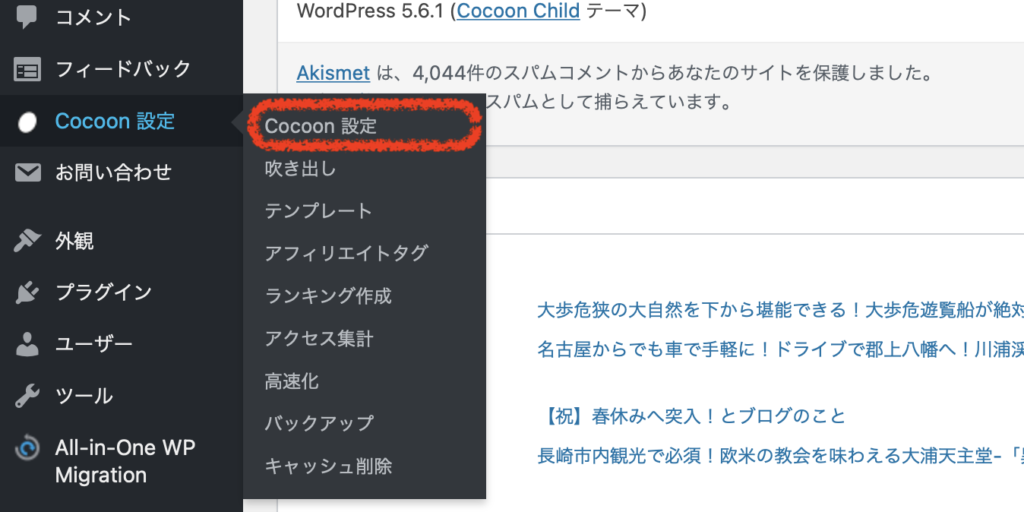Choose テンプレート in the submenu
Screen dimensions: 1024x512
(318, 212)
